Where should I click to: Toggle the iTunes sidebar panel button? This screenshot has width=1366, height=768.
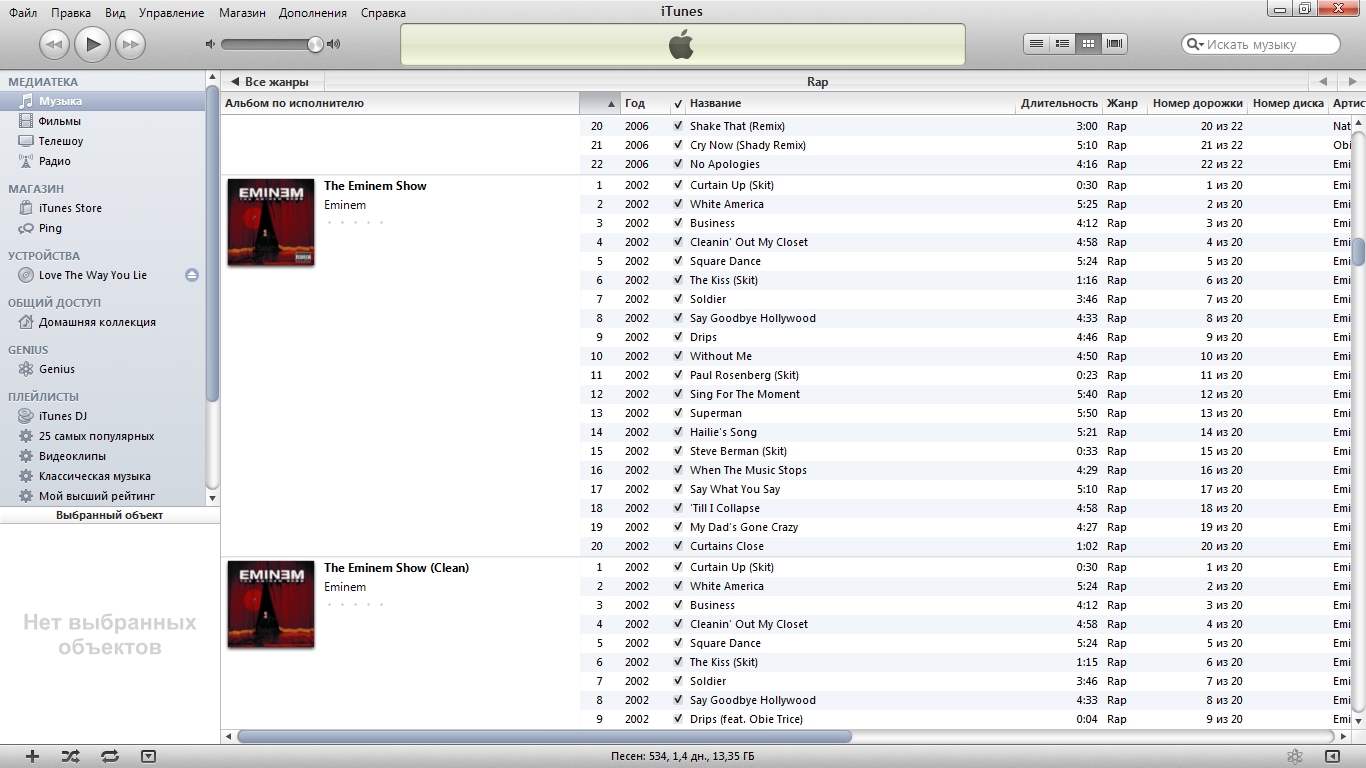click(x=1332, y=757)
